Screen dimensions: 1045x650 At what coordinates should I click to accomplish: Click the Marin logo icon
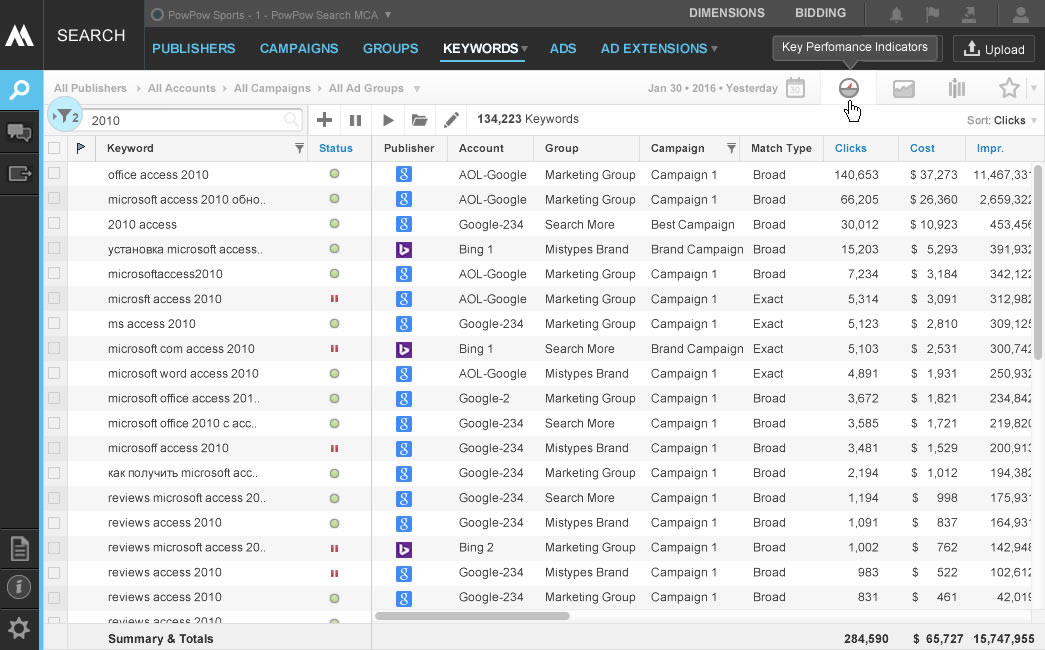[19, 35]
